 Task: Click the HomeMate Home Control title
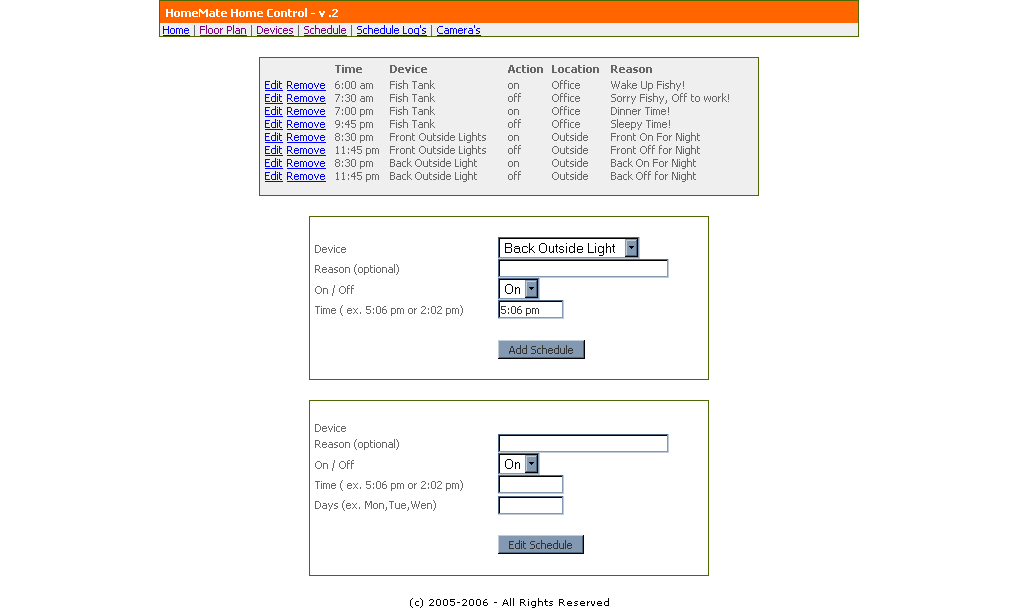coord(252,12)
